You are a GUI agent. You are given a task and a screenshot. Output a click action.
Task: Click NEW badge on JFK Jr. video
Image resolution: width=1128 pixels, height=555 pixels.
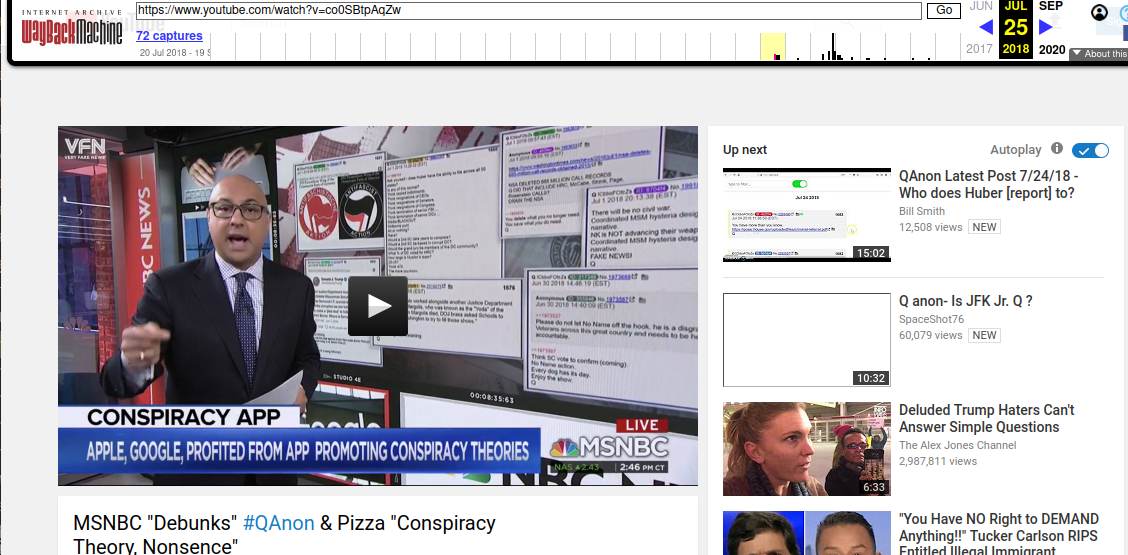[x=984, y=335]
